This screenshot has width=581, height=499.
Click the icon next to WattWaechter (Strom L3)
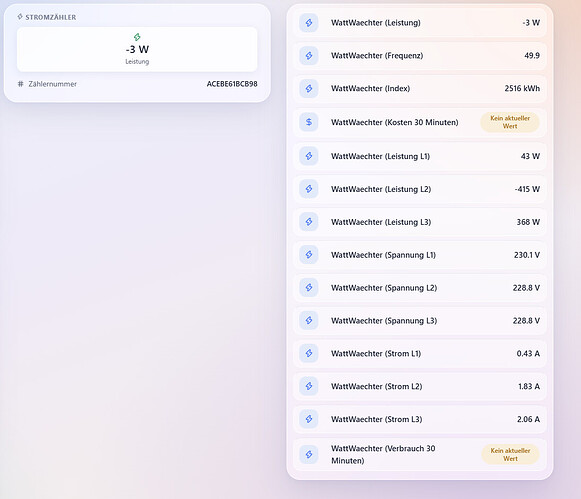(309, 419)
